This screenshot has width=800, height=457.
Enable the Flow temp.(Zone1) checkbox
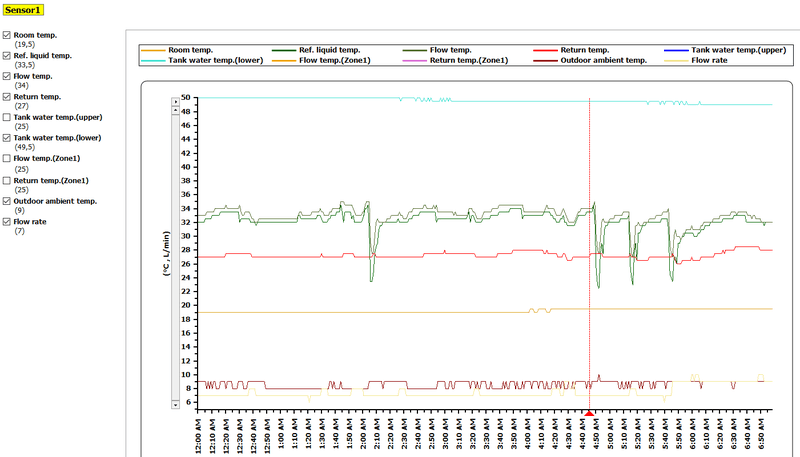click(x=7, y=159)
